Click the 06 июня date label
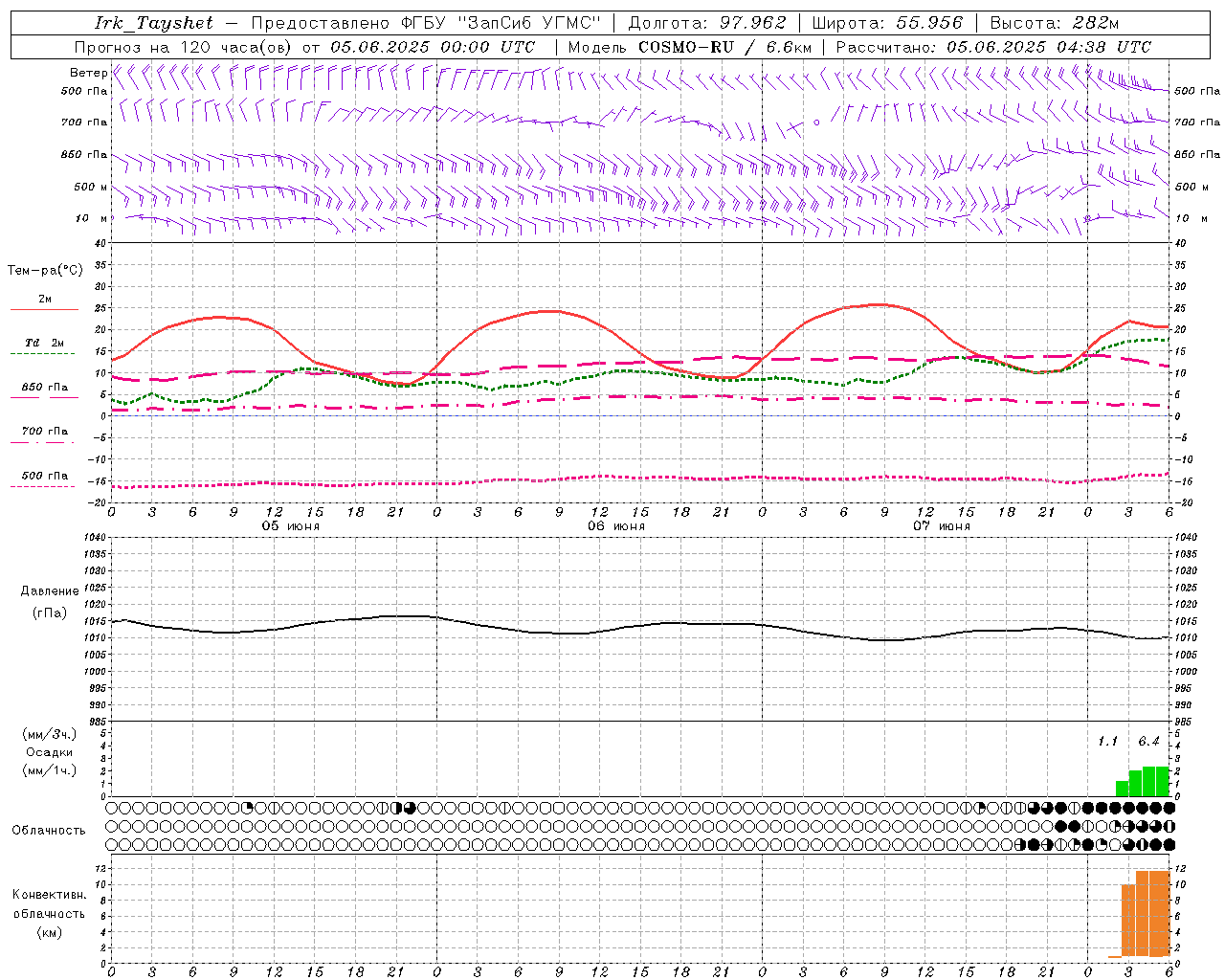 tap(616, 526)
